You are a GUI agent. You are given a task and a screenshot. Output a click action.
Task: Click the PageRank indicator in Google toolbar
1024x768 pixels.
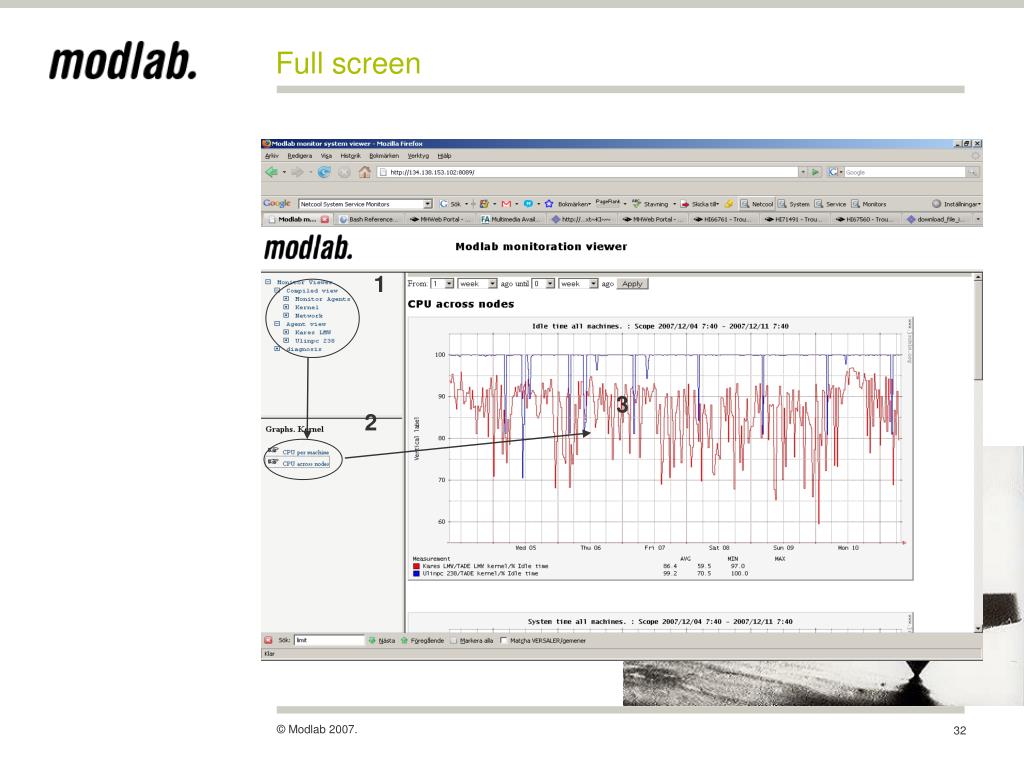[607, 203]
